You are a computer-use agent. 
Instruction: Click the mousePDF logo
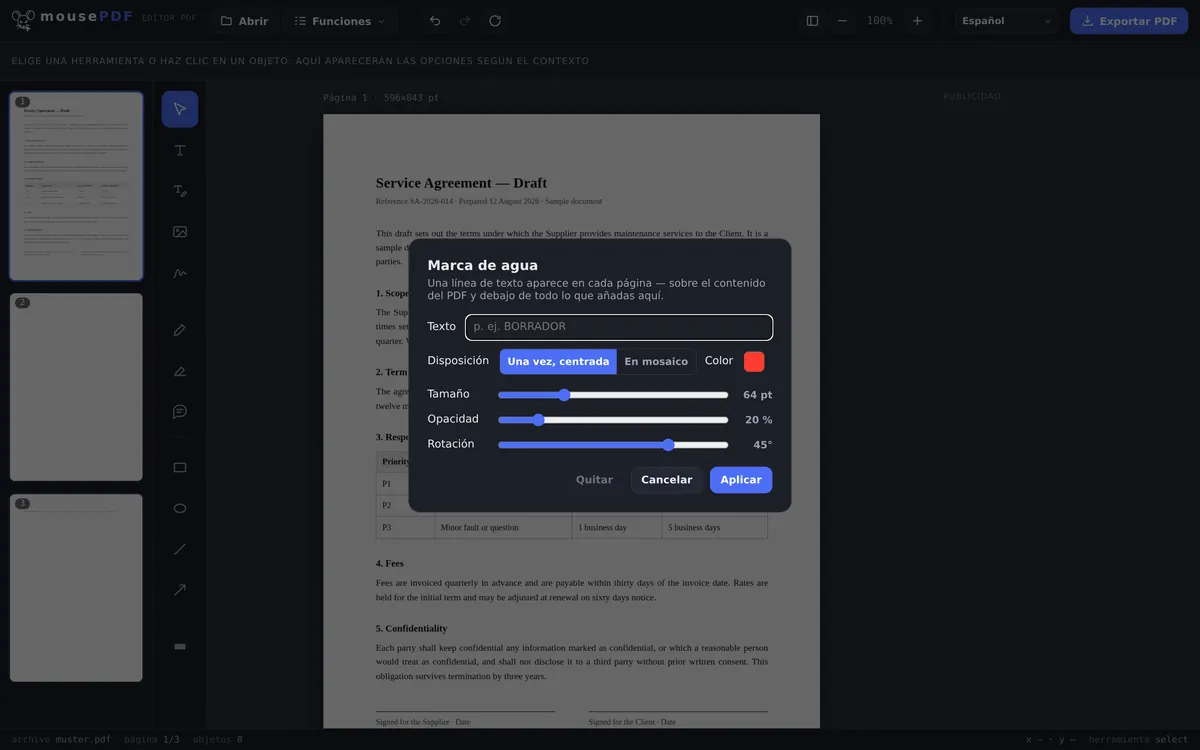71,20
